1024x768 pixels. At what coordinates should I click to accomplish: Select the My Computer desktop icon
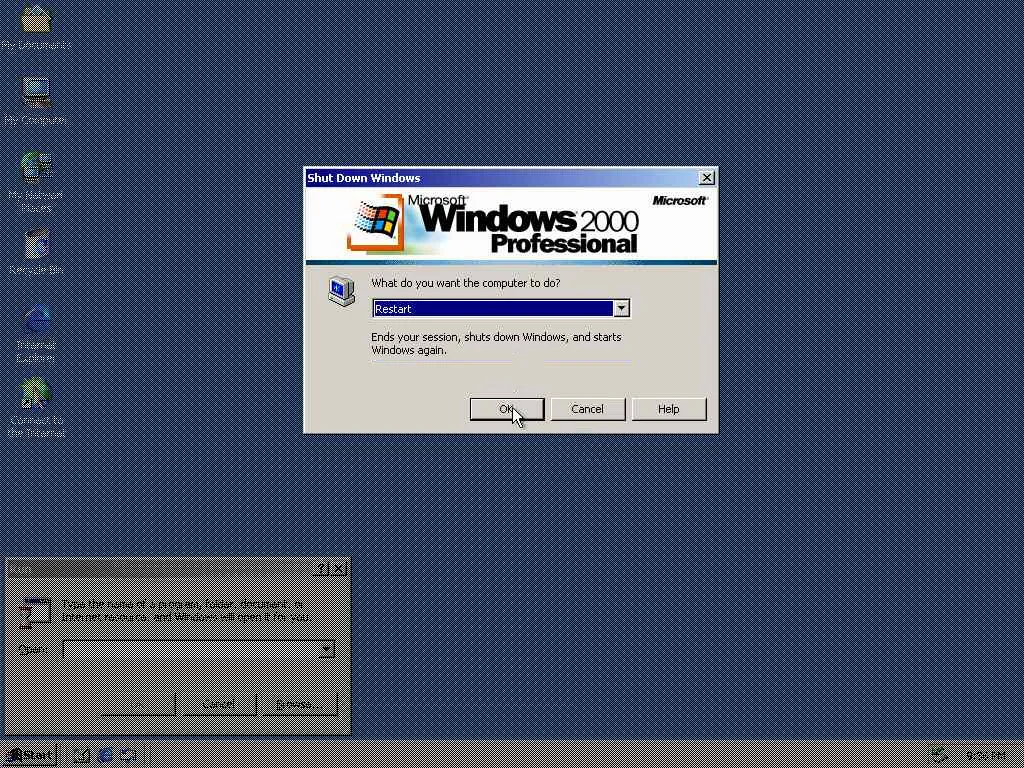tap(36, 101)
